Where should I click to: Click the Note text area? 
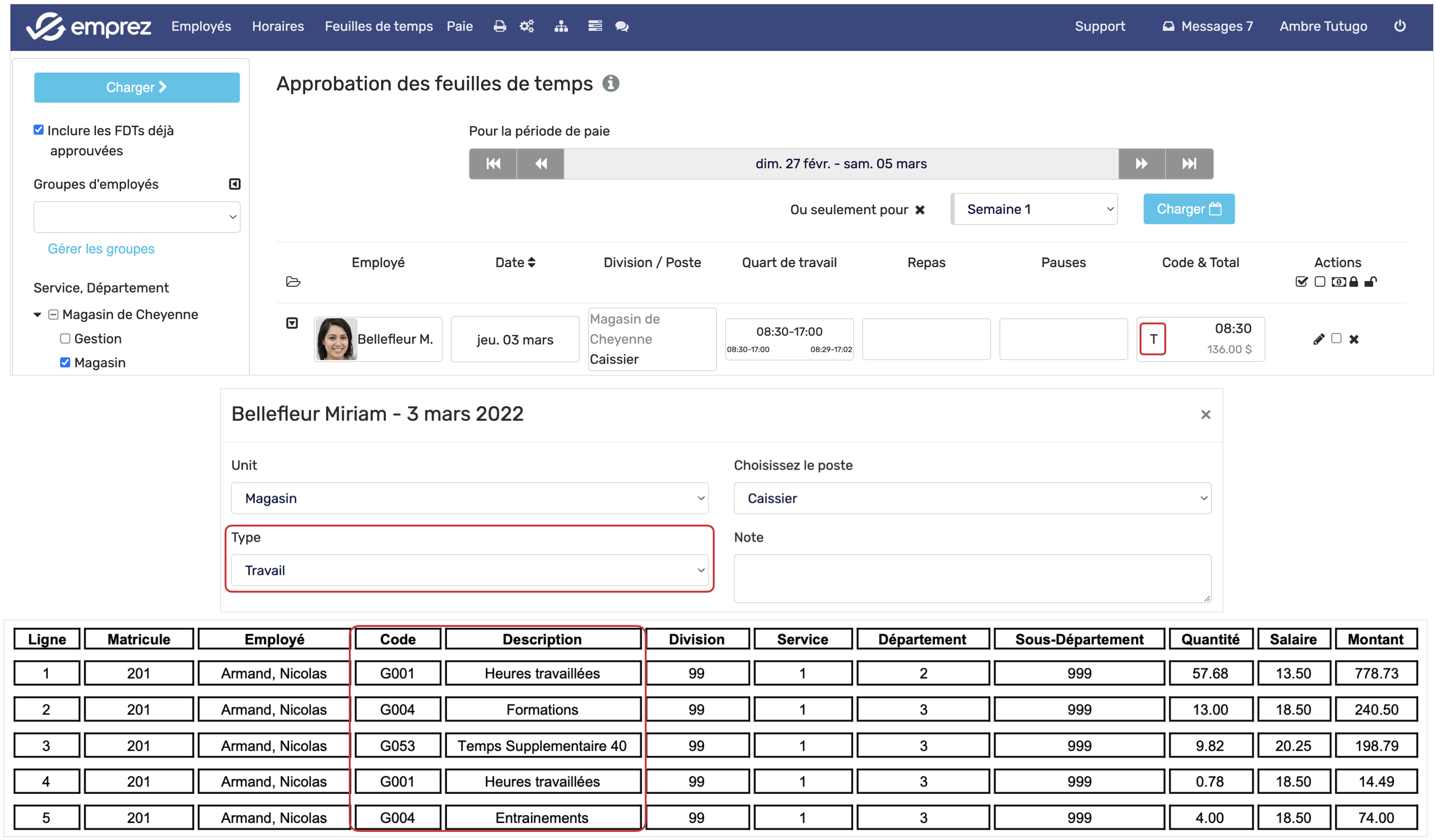click(972, 578)
